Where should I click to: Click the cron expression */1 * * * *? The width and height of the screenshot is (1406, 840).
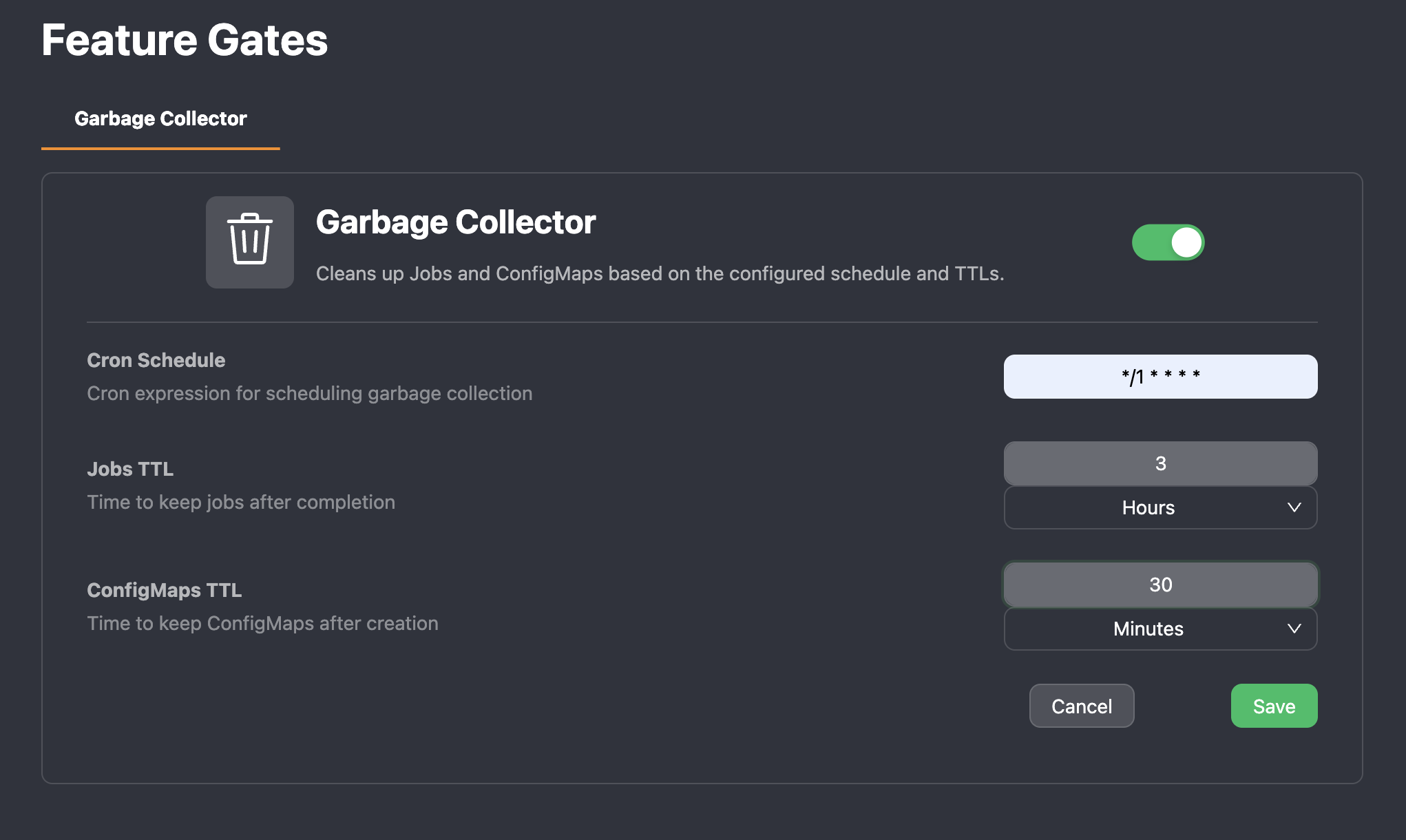pos(1160,376)
